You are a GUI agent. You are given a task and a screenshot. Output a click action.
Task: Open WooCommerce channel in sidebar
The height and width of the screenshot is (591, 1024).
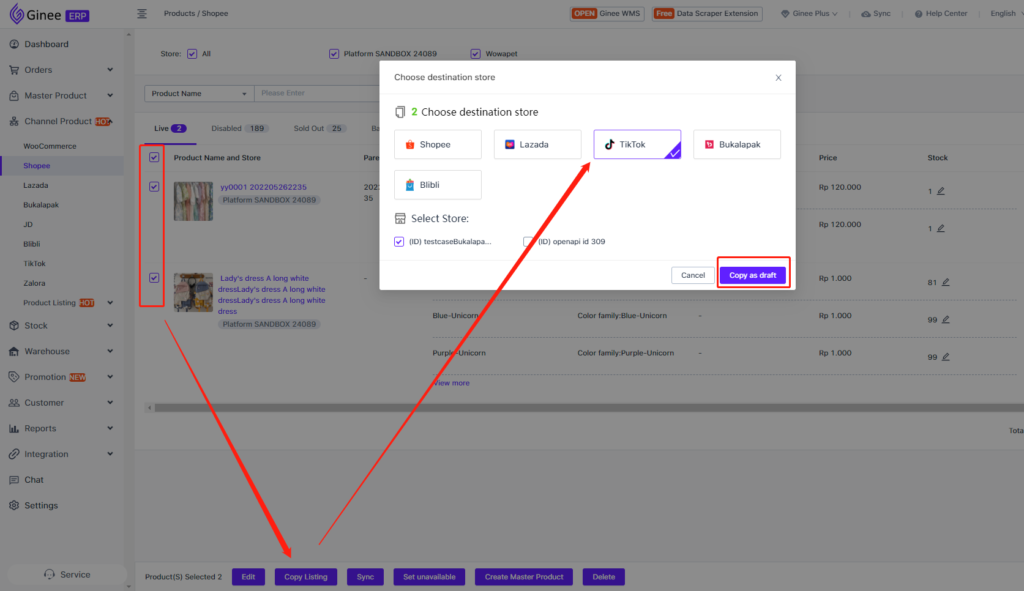point(50,146)
